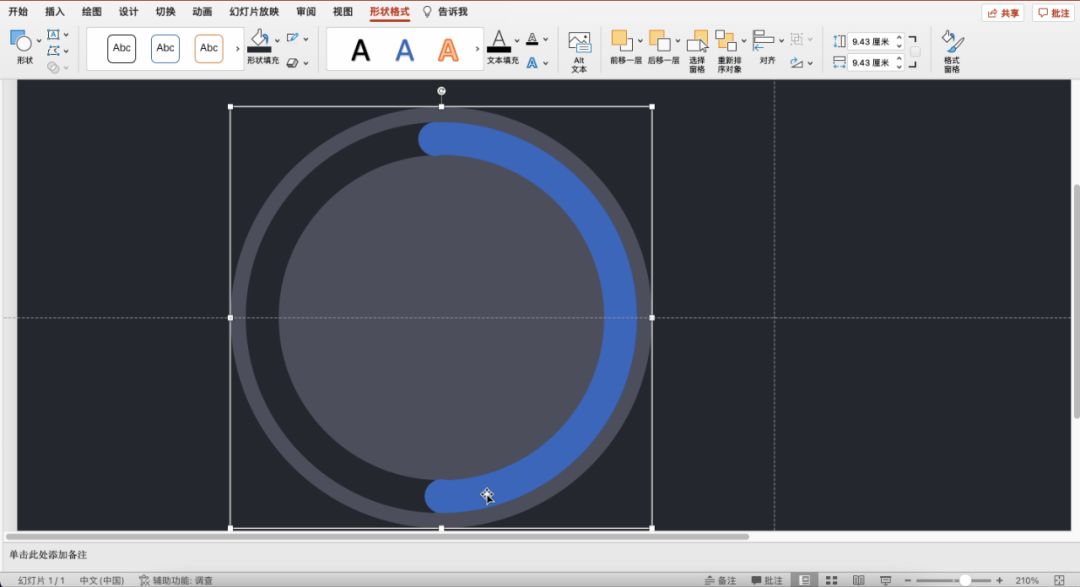Click the 批注 (Comments) button at top right
1080x587 pixels.
click(x=1053, y=13)
